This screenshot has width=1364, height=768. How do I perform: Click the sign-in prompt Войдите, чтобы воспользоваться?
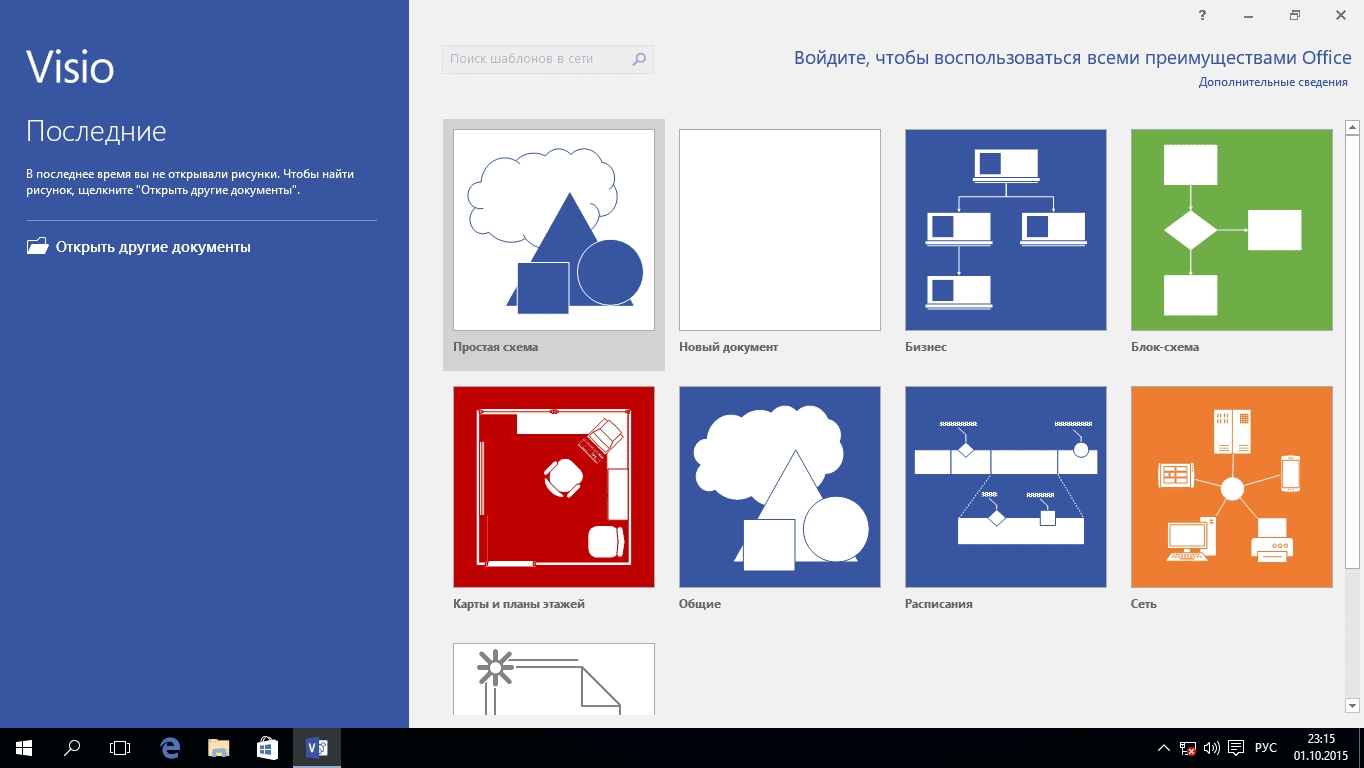(x=1073, y=58)
